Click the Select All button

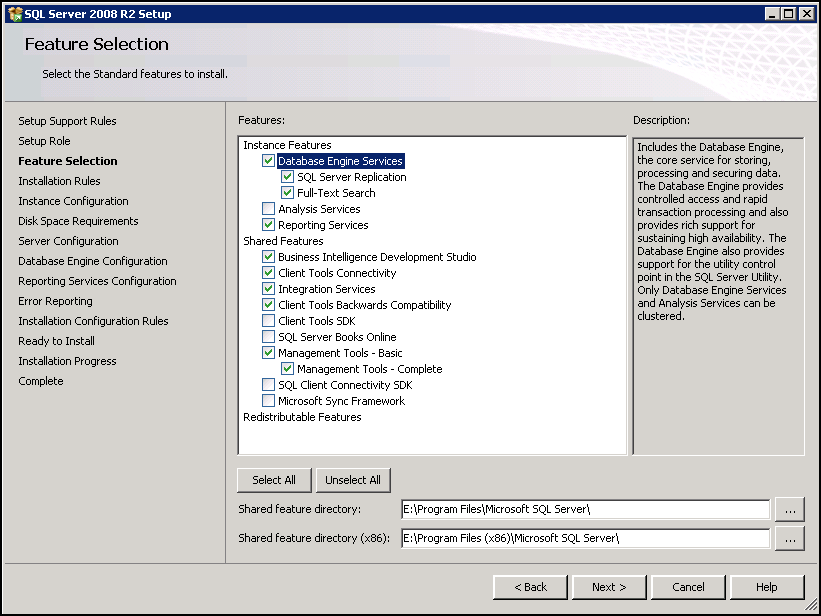coord(273,479)
